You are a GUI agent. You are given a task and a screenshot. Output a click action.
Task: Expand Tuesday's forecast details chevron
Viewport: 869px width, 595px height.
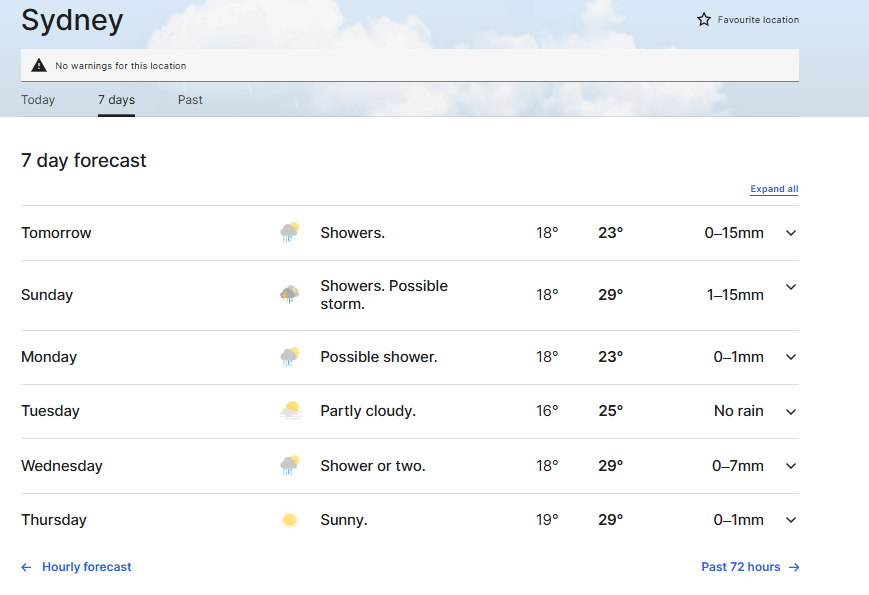pyautogui.click(x=791, y=411)
